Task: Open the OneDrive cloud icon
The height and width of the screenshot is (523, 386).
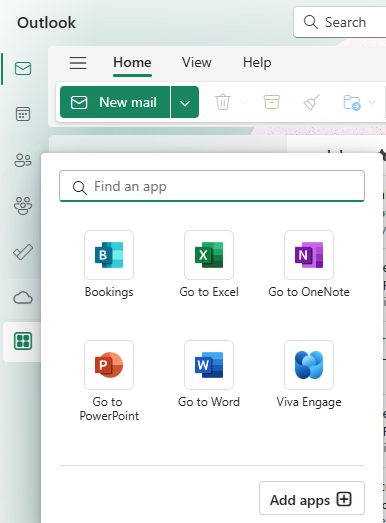Action: click(x=23, y=298)
